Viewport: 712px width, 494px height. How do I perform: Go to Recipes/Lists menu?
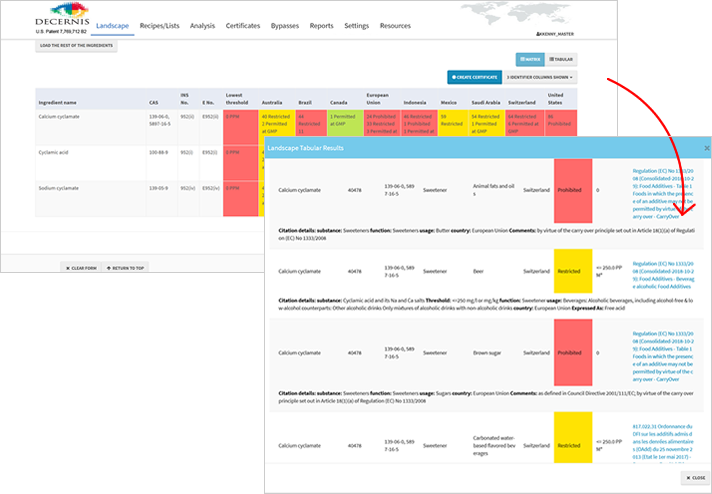coord(159,26)
